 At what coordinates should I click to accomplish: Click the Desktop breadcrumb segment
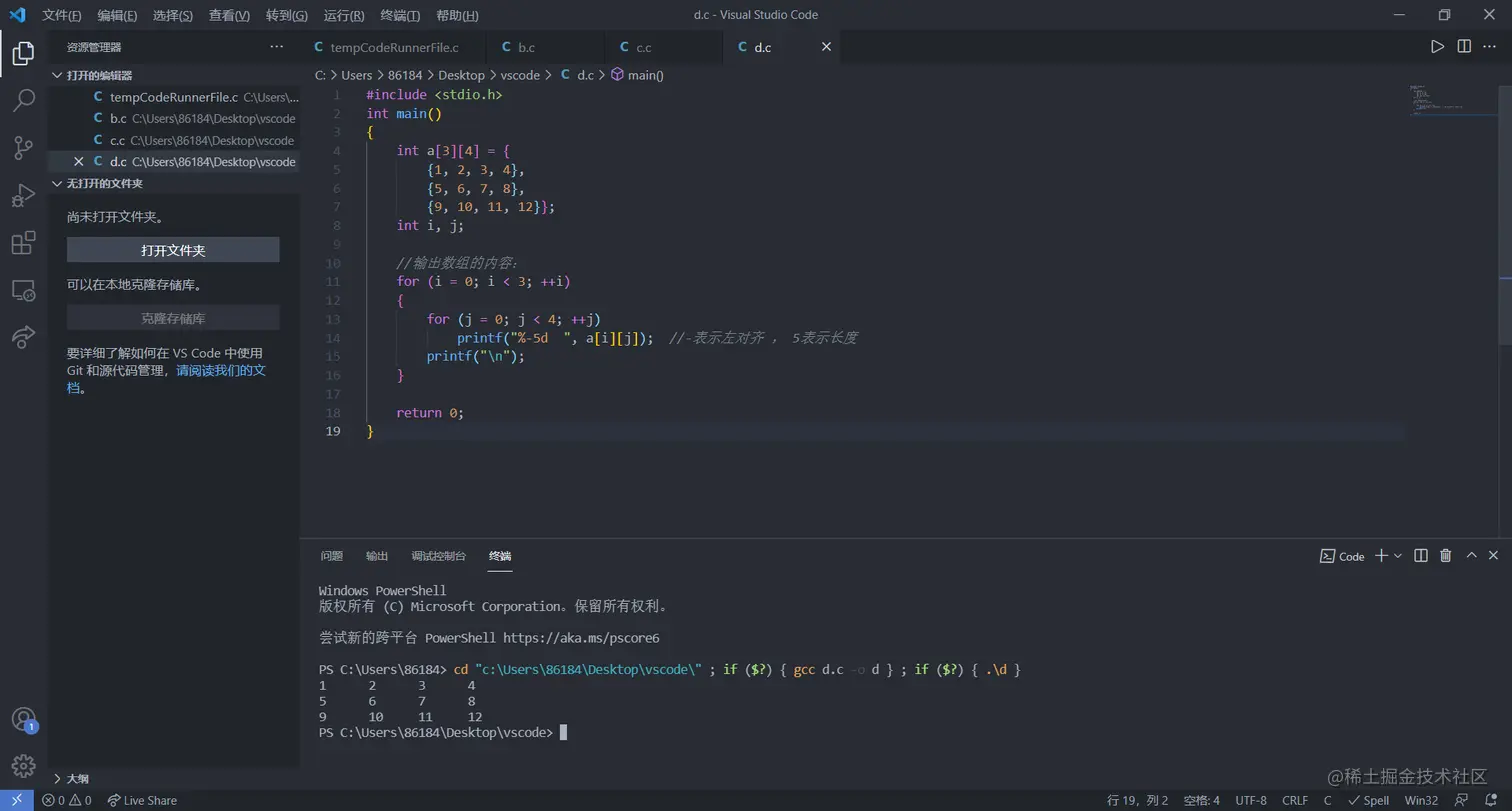coord(461,75)
